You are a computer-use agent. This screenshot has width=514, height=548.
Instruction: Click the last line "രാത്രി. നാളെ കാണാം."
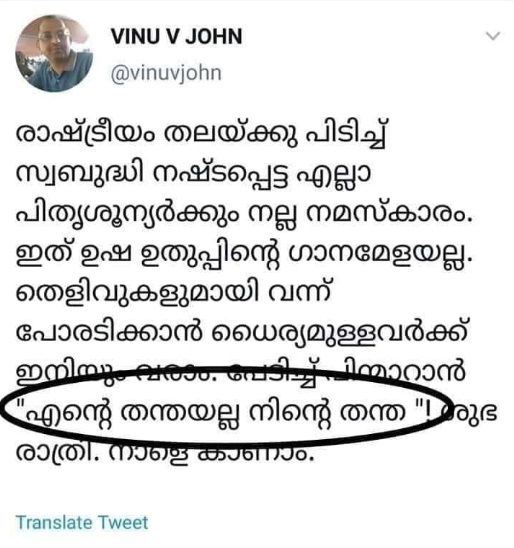[164, 453]
